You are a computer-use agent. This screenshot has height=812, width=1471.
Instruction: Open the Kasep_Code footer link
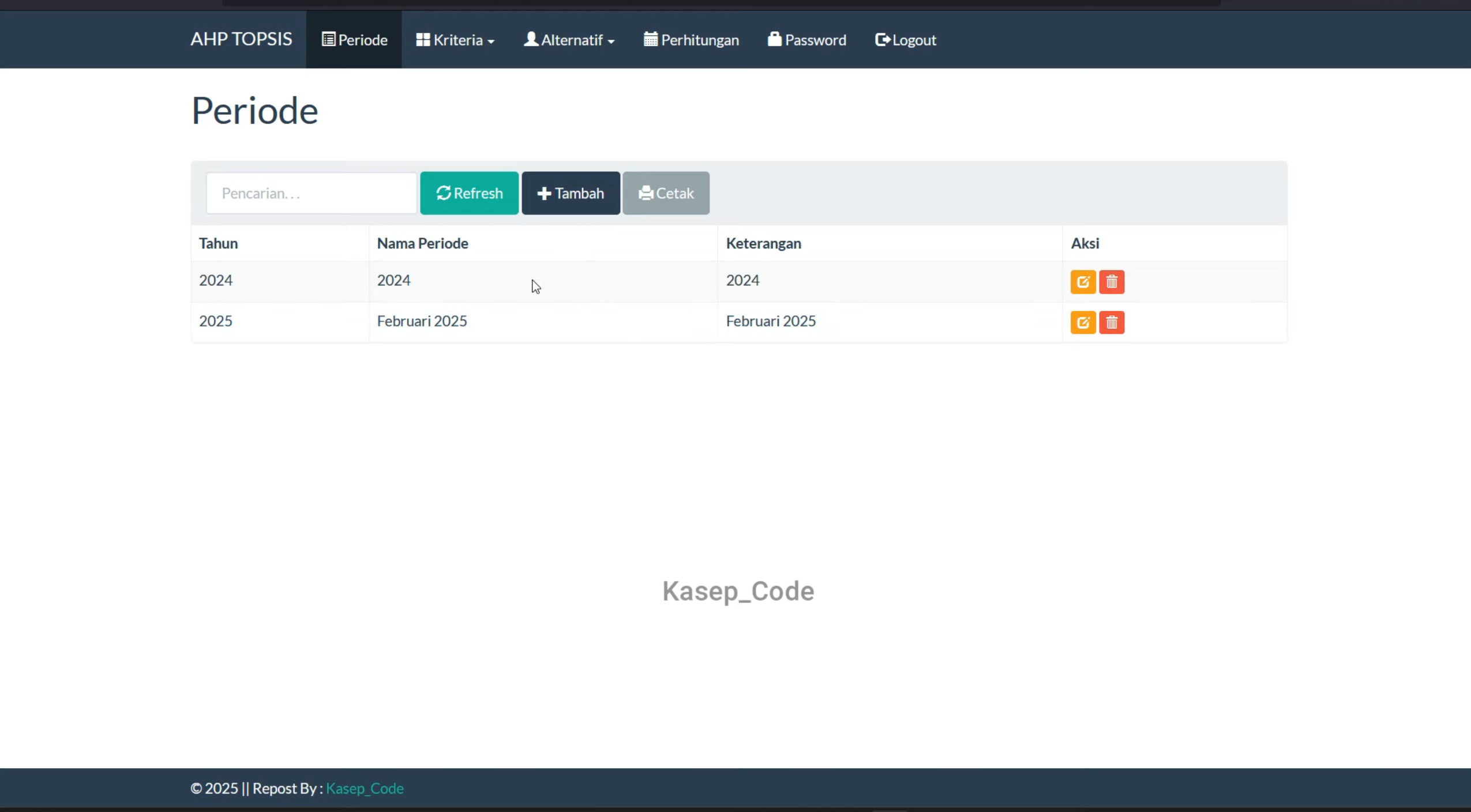pyautogui.click(x=365, y=788)
